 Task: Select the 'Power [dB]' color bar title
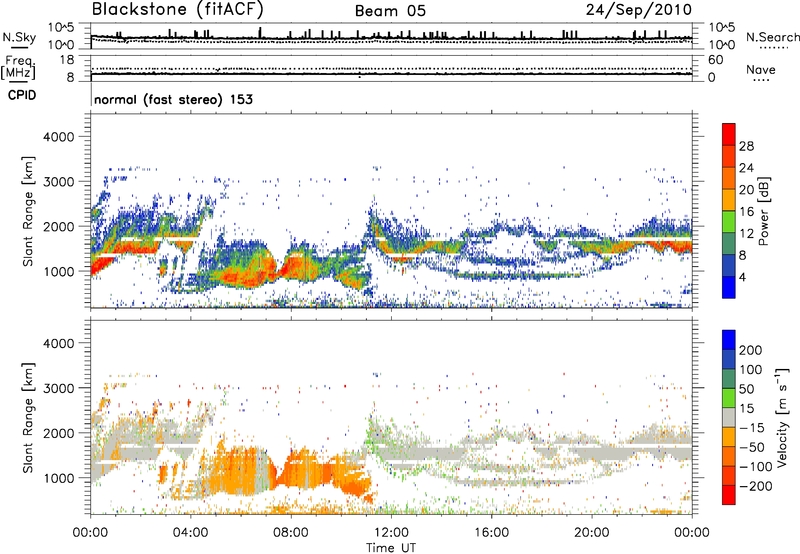point(764,211)
